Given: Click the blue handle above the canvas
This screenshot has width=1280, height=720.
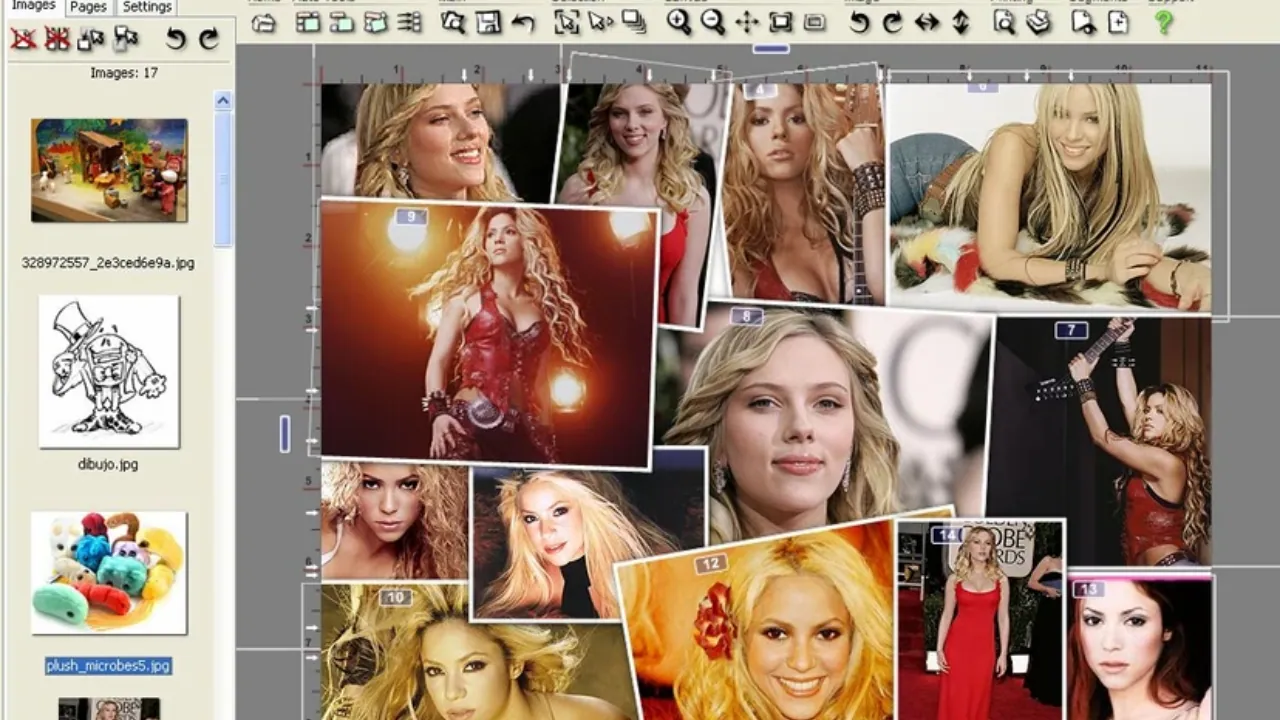Looking at the screenshot, I should coord(771,48).
